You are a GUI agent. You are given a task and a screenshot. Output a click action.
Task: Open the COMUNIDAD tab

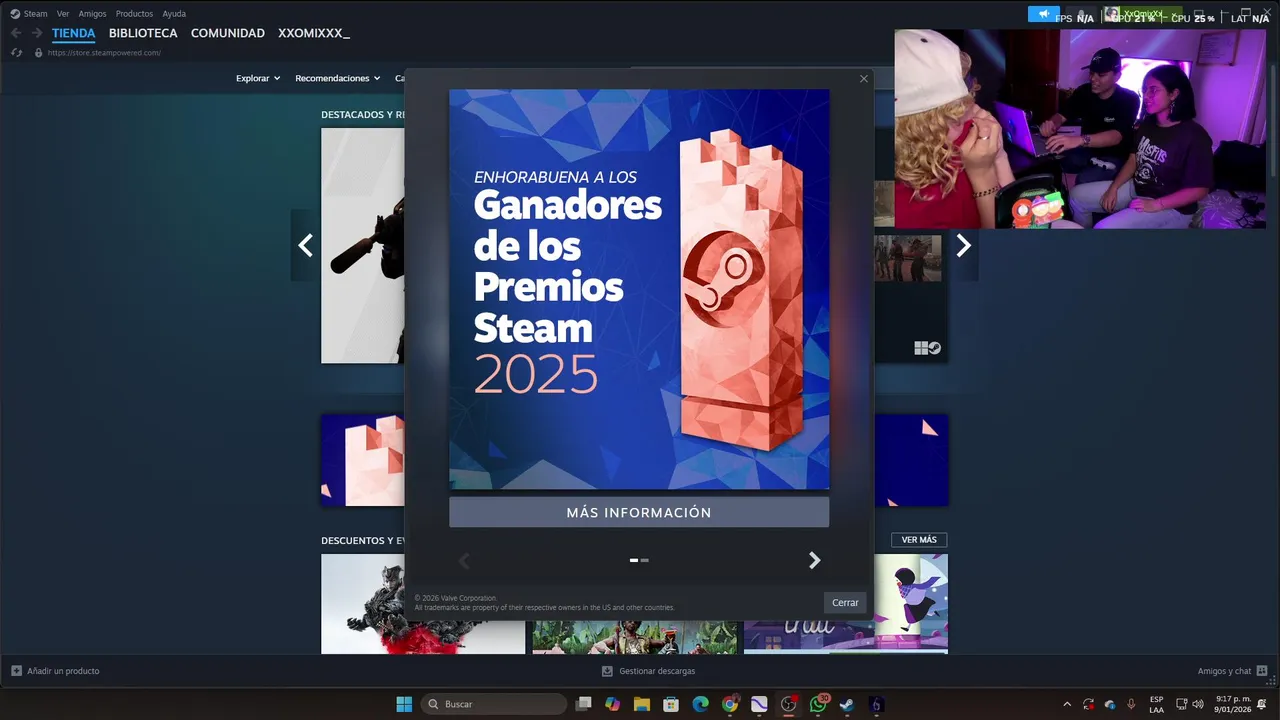pyautogui.click(x=228, y=33)
